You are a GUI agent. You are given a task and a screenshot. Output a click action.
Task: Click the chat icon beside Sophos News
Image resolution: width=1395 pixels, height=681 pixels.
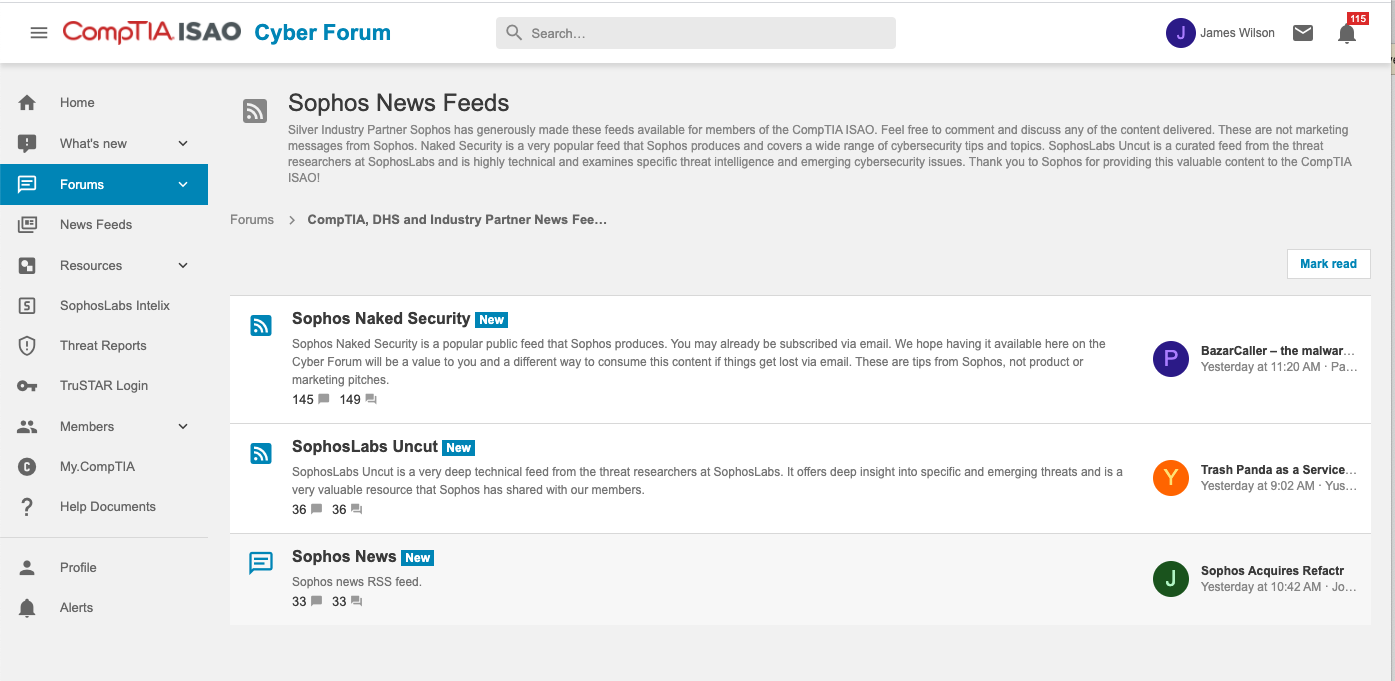(x=260, y=563)
